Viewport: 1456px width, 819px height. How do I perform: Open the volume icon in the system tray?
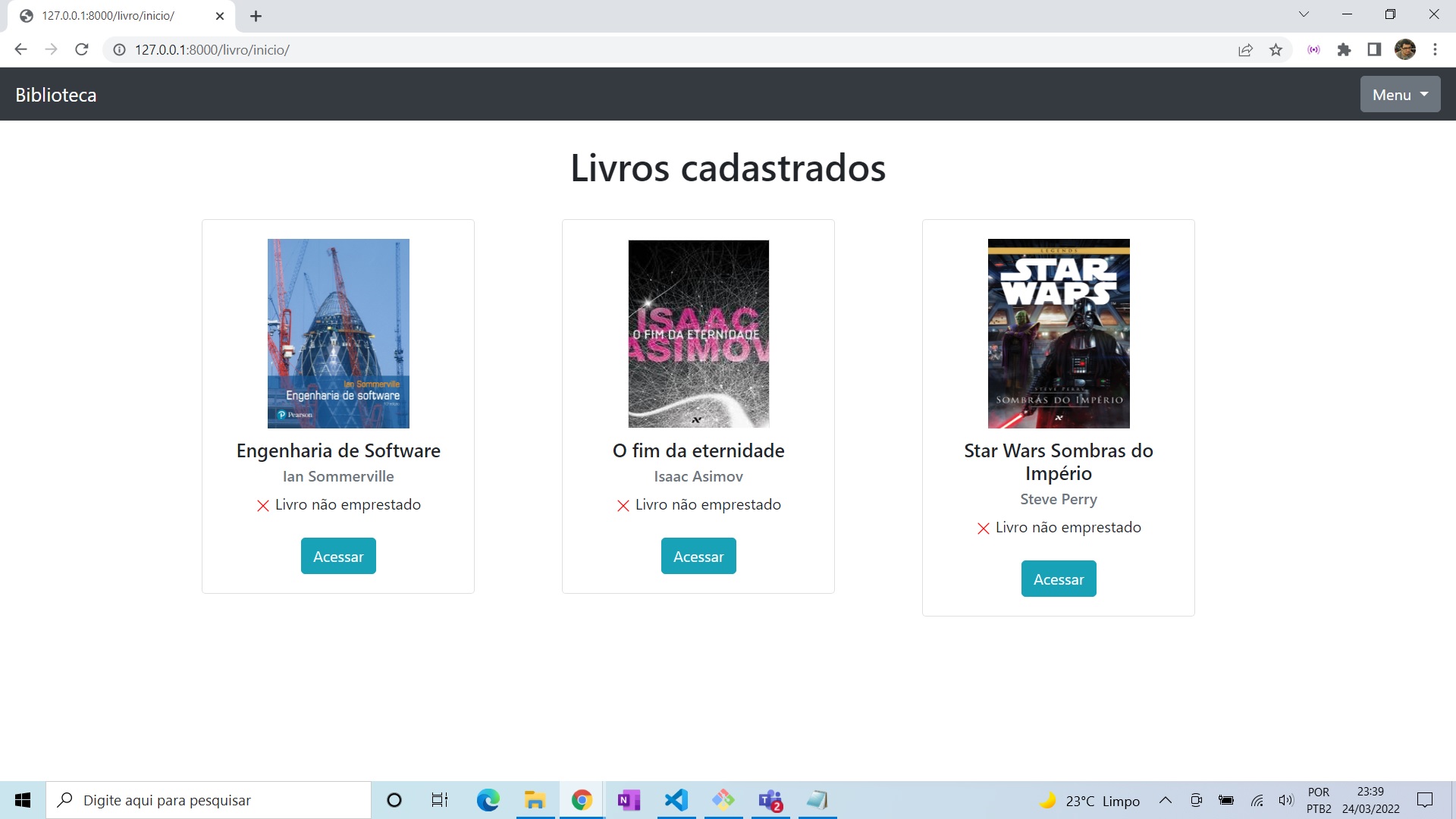coord(1285,800)
